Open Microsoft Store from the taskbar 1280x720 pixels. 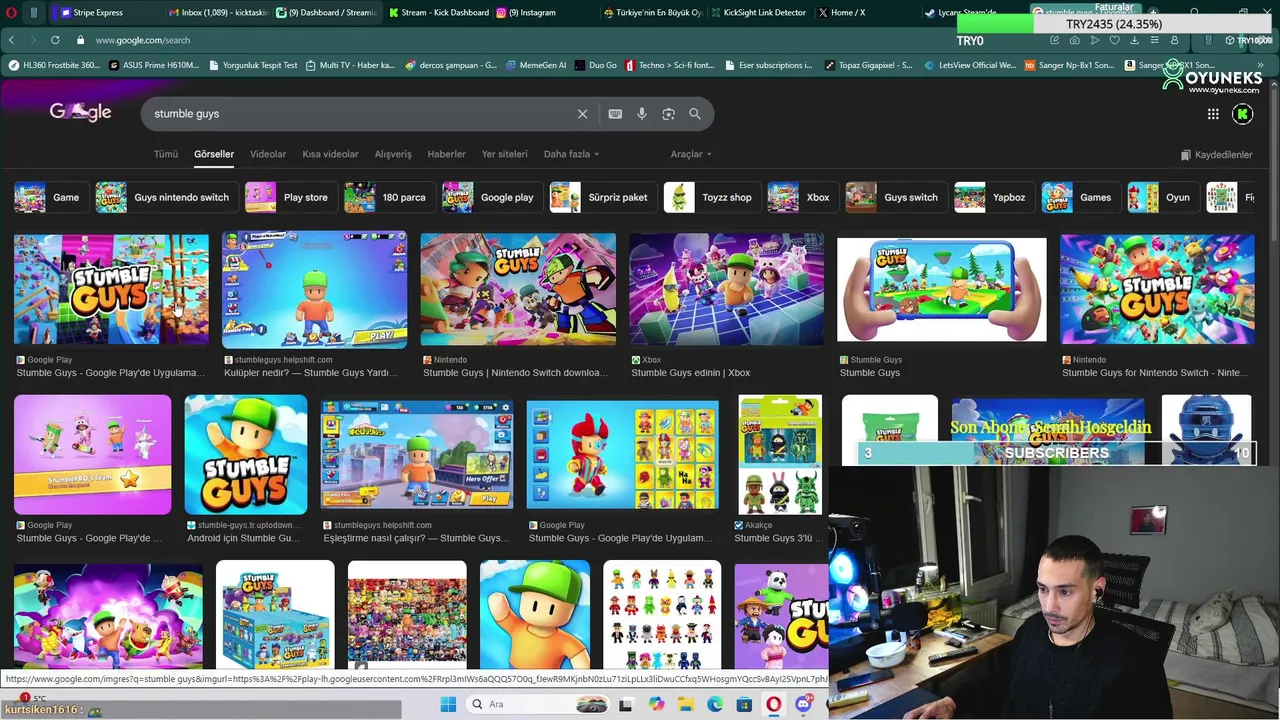[744, 704]
